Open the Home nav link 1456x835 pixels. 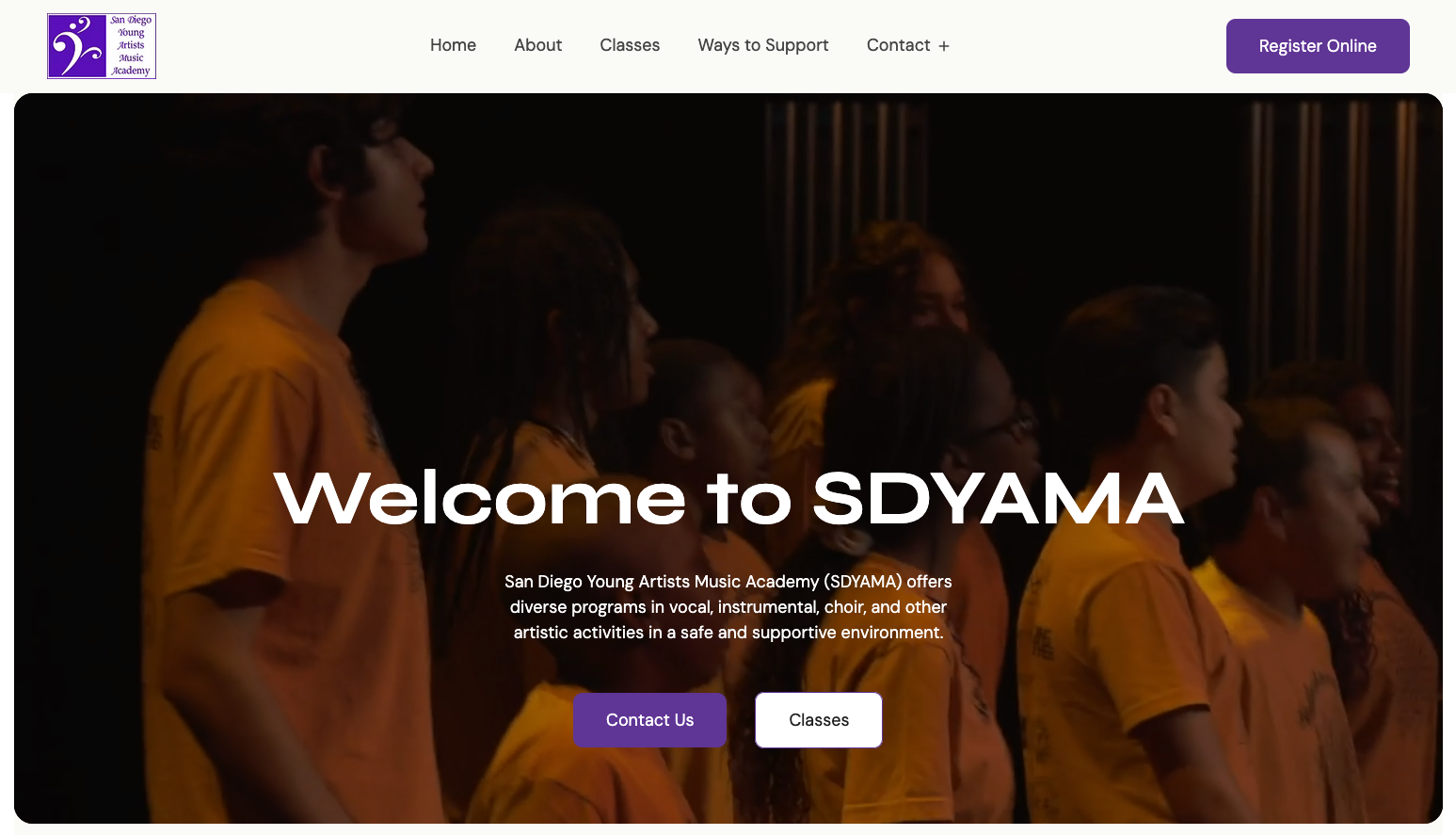(453, 45)
